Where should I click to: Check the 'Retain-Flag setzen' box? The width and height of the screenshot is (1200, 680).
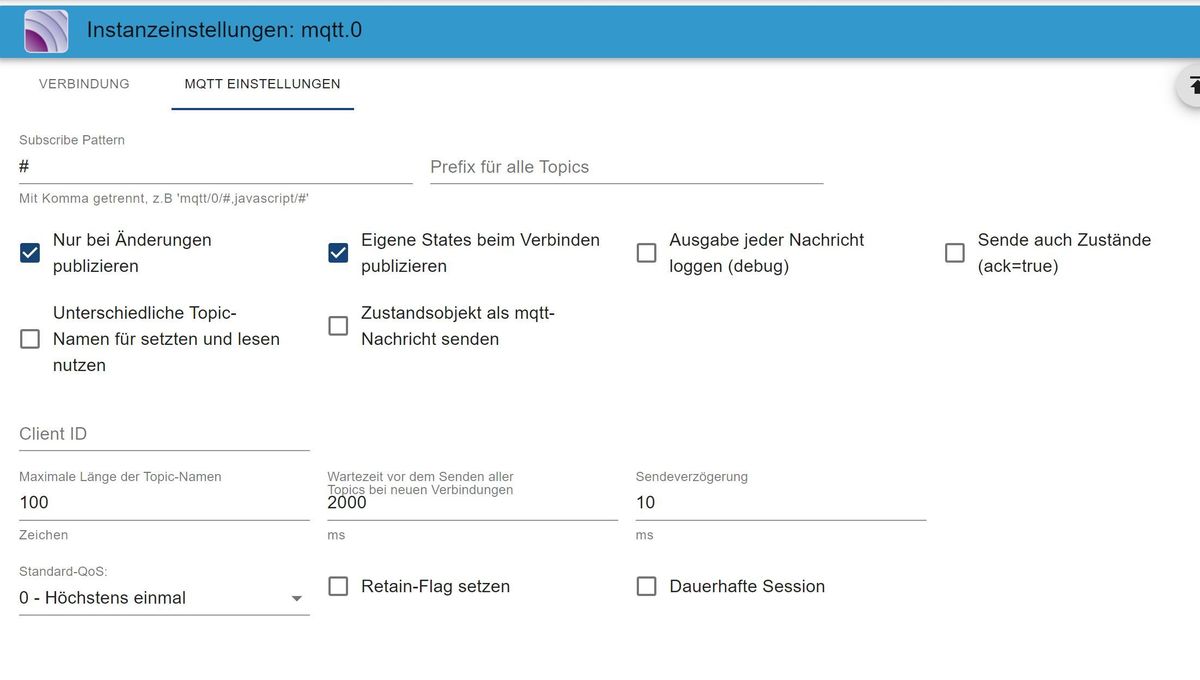click(x=338, y=586)
